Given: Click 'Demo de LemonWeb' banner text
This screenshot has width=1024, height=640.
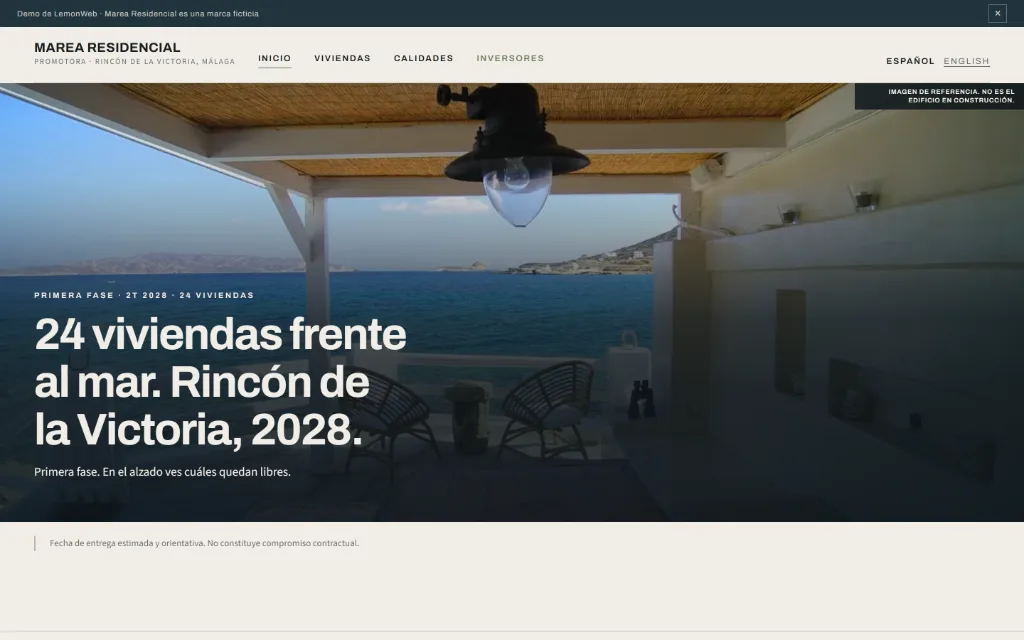Looking at the screenshot, I should point(138,14).
